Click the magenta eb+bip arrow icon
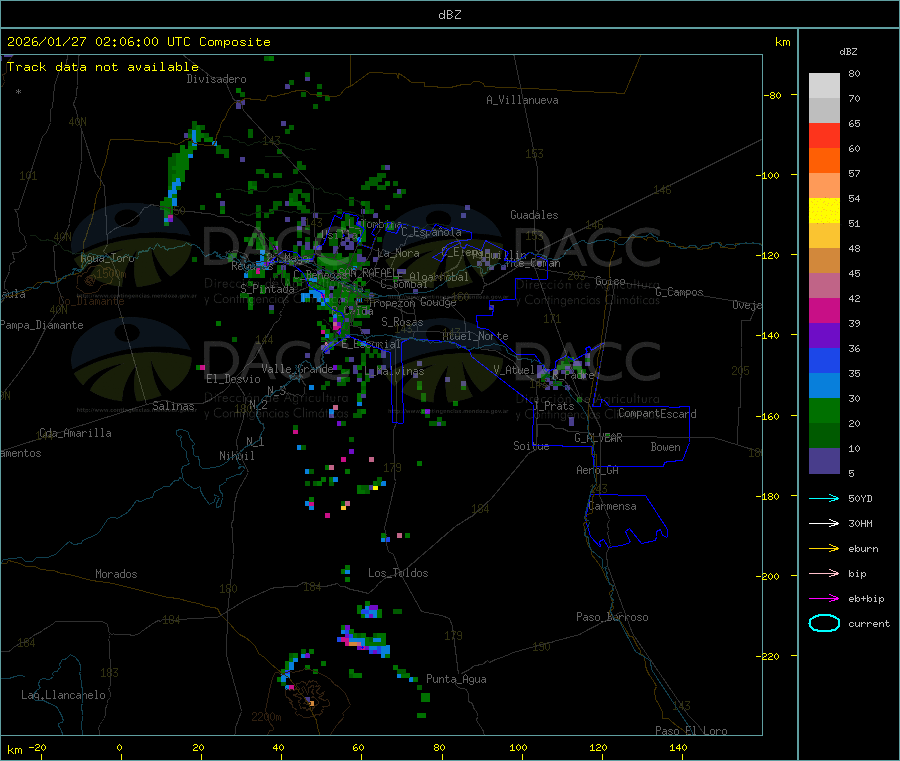 click(824, 598)
